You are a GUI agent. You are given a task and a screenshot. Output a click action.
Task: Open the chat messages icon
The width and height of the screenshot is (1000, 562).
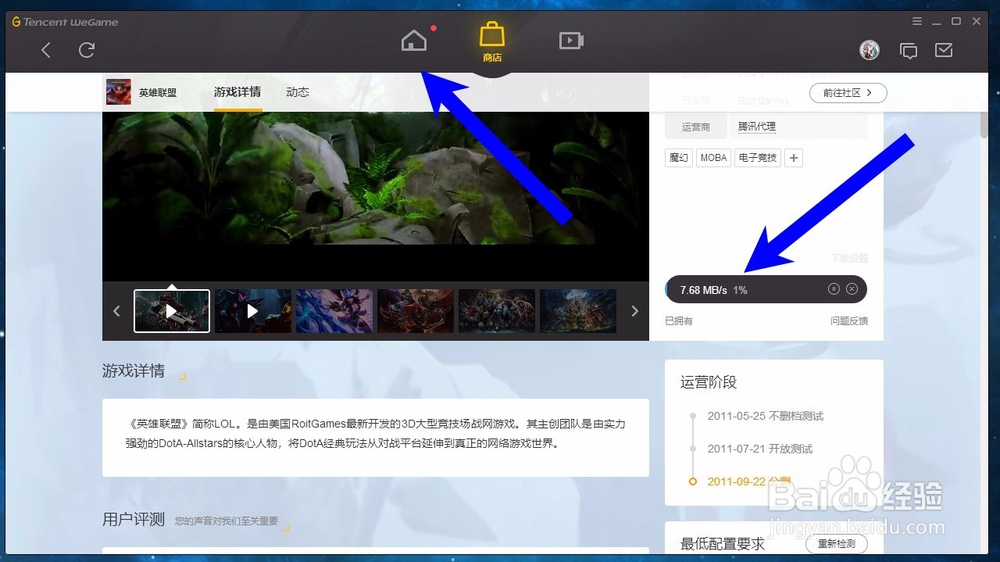click(x=908, y=50)
